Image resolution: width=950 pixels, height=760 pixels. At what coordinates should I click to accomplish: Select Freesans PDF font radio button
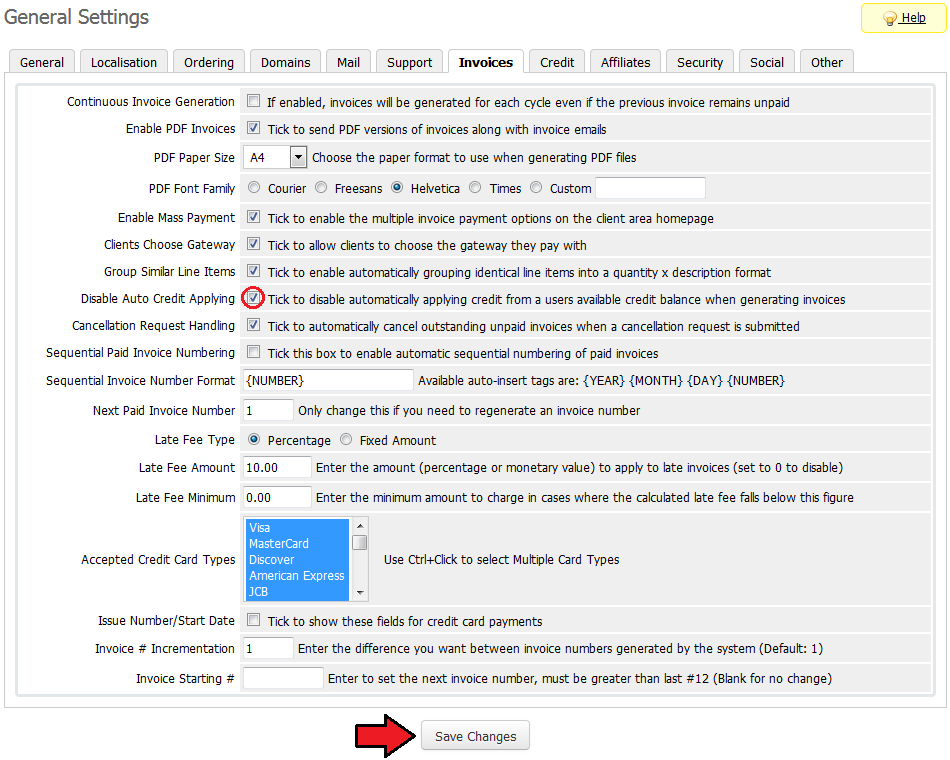tap(321, 187)
